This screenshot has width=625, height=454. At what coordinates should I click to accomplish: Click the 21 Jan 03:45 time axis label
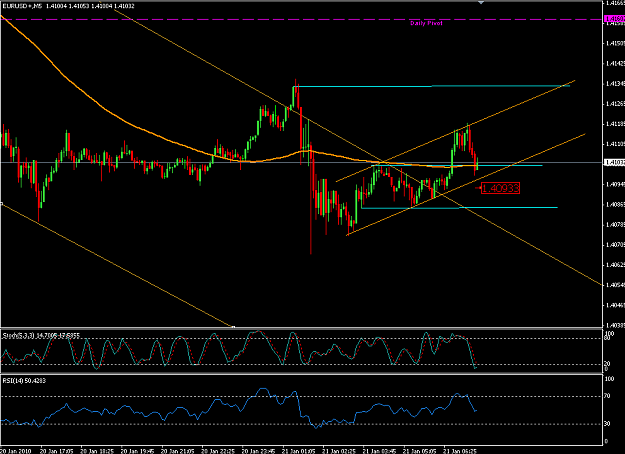(x=379, y=451)
